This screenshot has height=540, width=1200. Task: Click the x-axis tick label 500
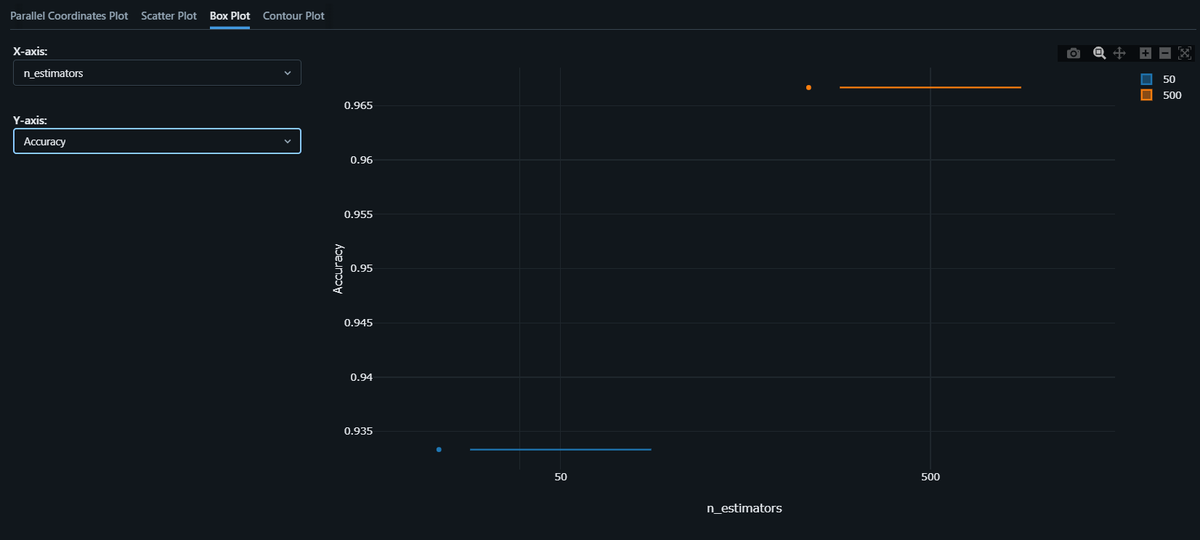(x=930, y=477)
